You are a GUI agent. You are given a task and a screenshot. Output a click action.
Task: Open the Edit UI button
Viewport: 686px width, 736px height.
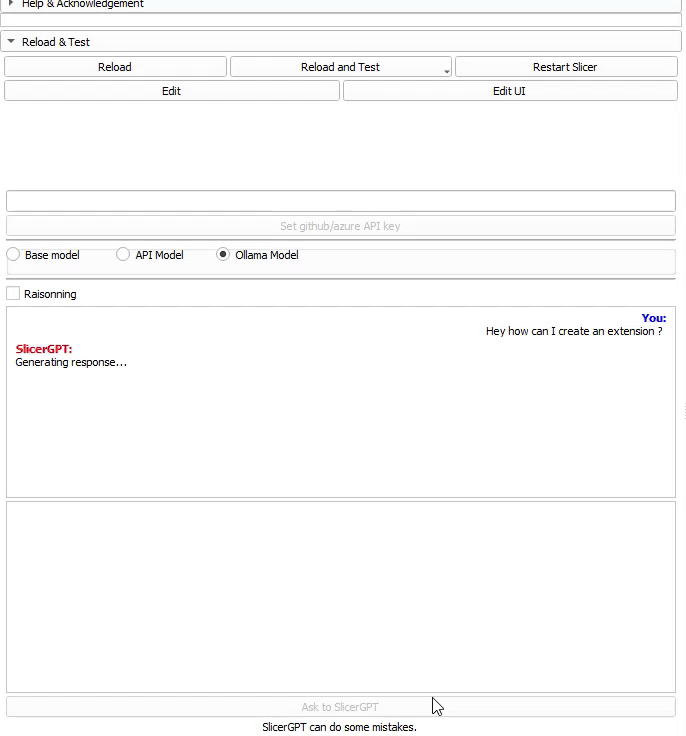pyautogui.click(x=509, y=91)
